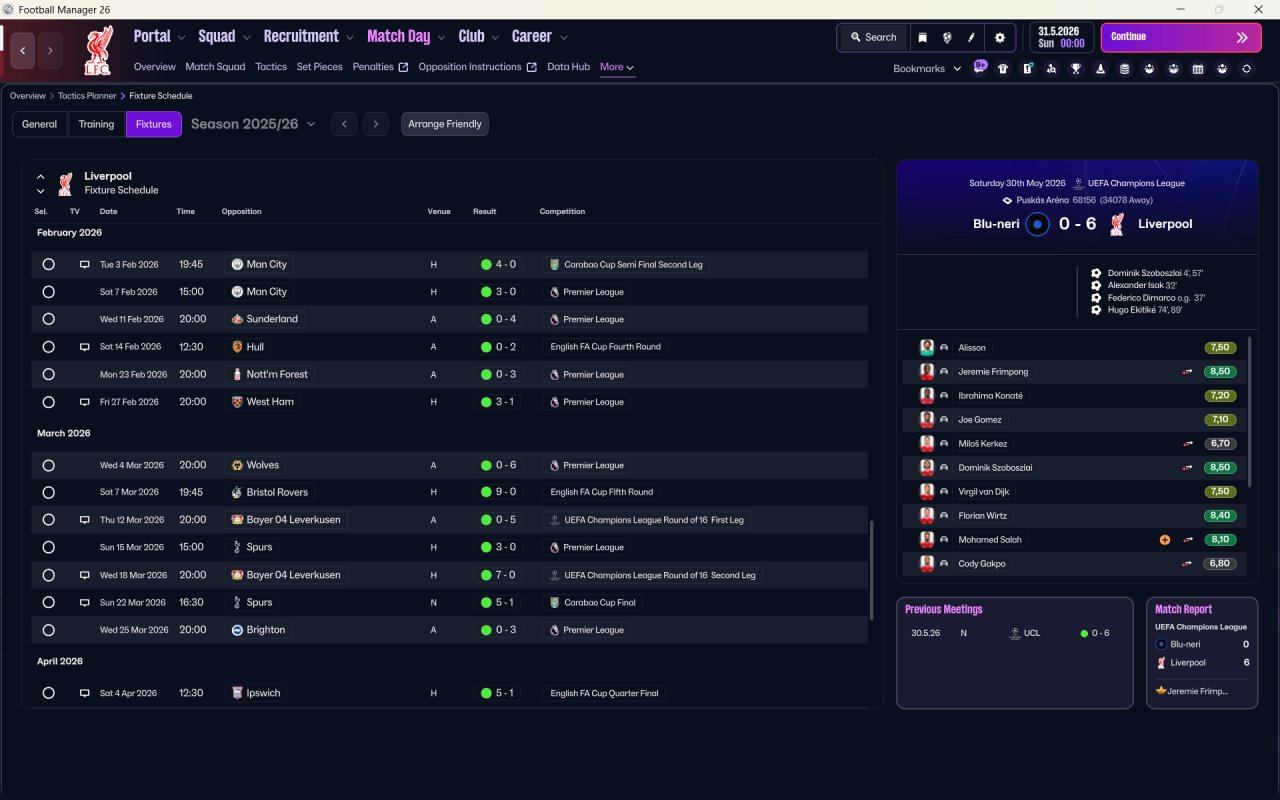Select the radio for Bristol Rovers fixture
Viewport: 1280px width, 800px height.
click(x=48, y=493)
